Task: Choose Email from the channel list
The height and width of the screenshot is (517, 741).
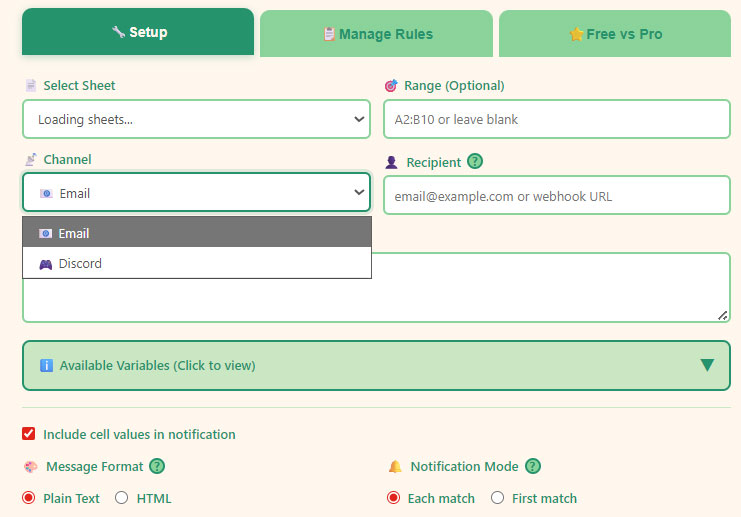Action: pos(197,232)
